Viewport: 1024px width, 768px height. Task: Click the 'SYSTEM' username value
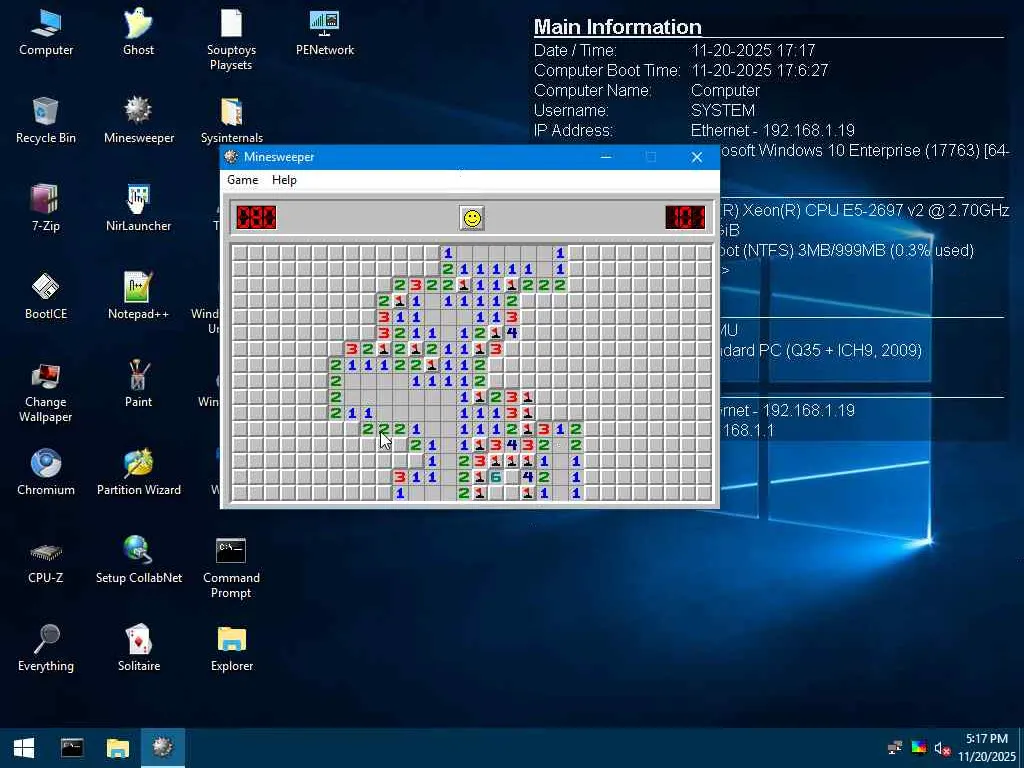coord(723,110)
